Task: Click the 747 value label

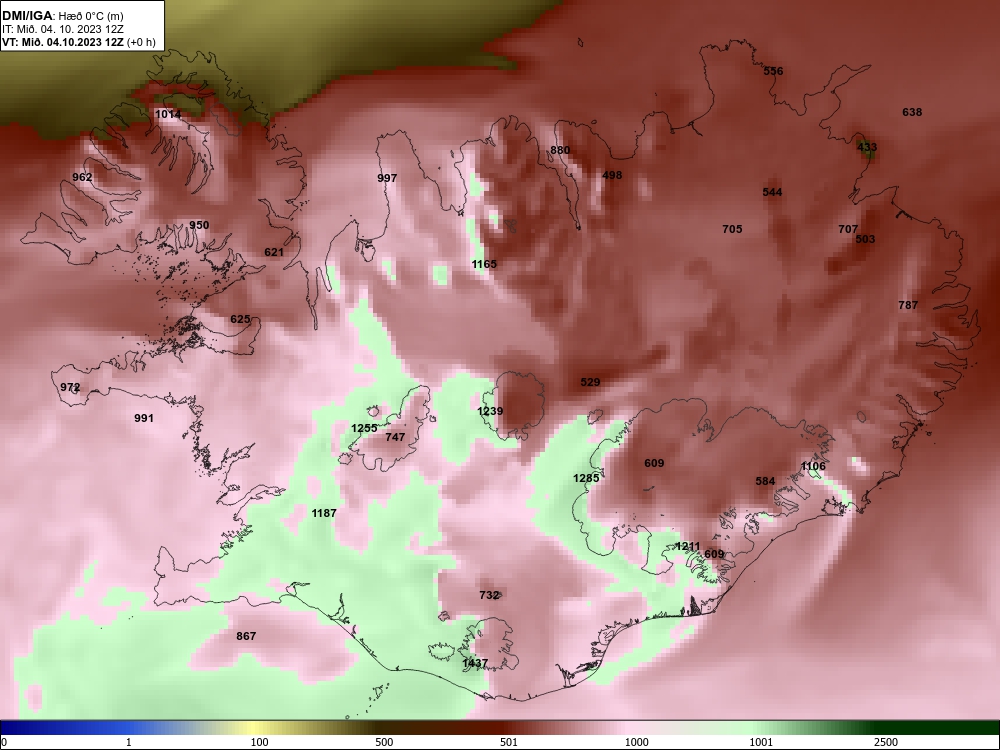Action: [395, 437]
